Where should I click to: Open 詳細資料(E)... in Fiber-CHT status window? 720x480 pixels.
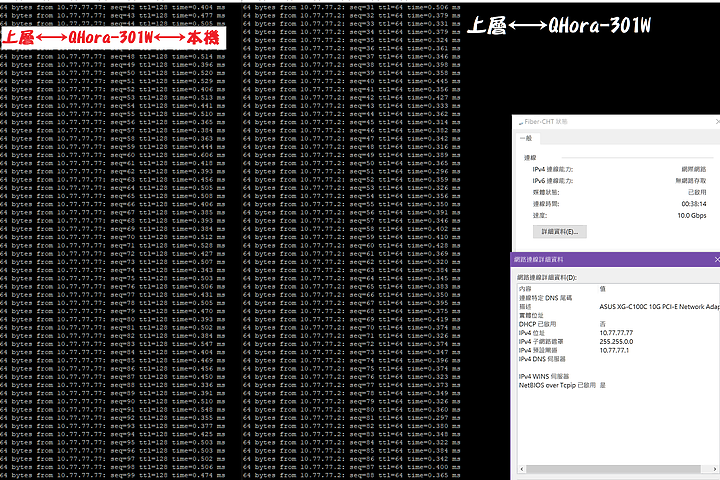[560, 232]
